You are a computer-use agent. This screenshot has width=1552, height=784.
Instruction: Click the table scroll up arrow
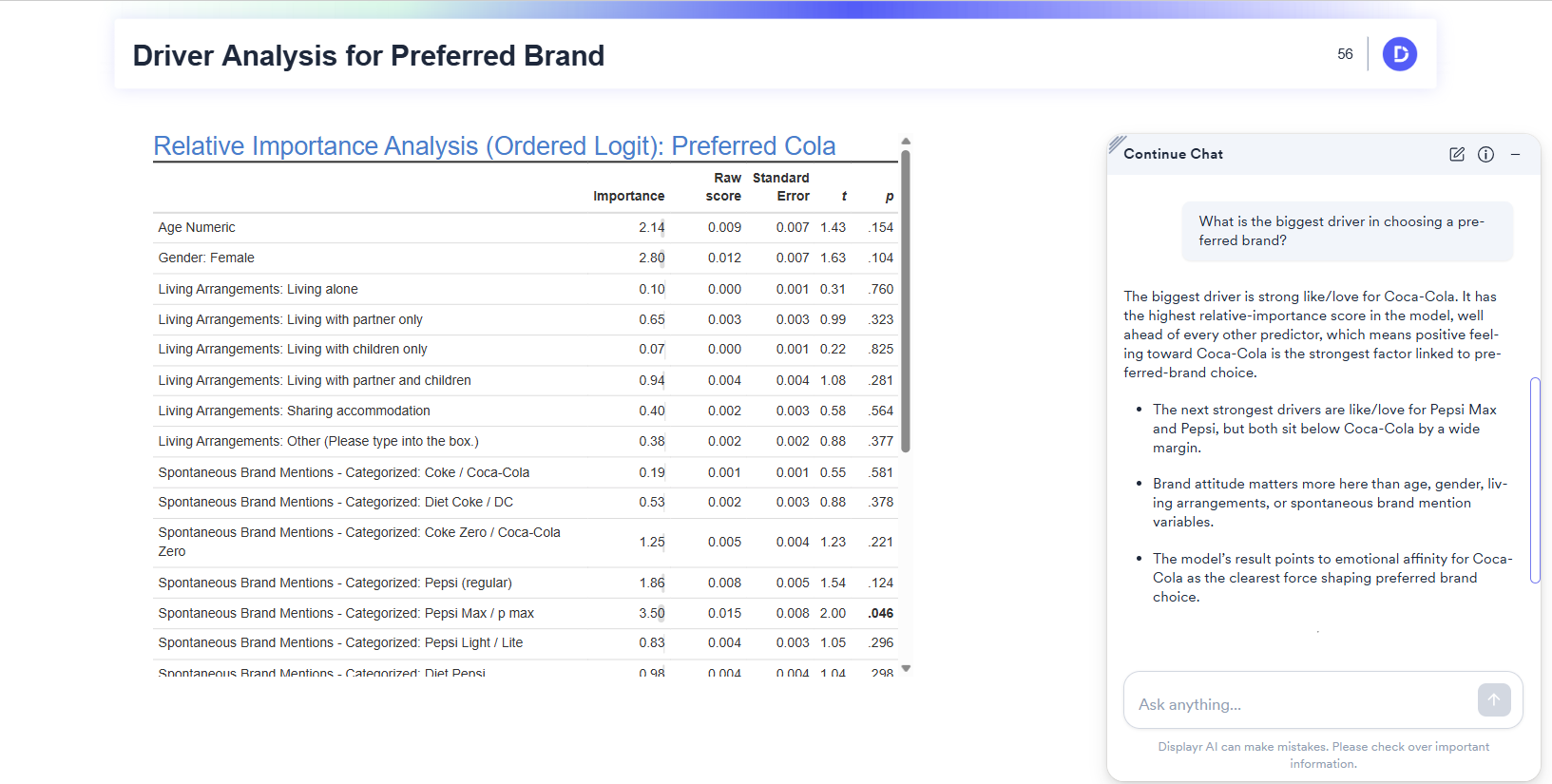pyautogui.click(x=906, y=141)
